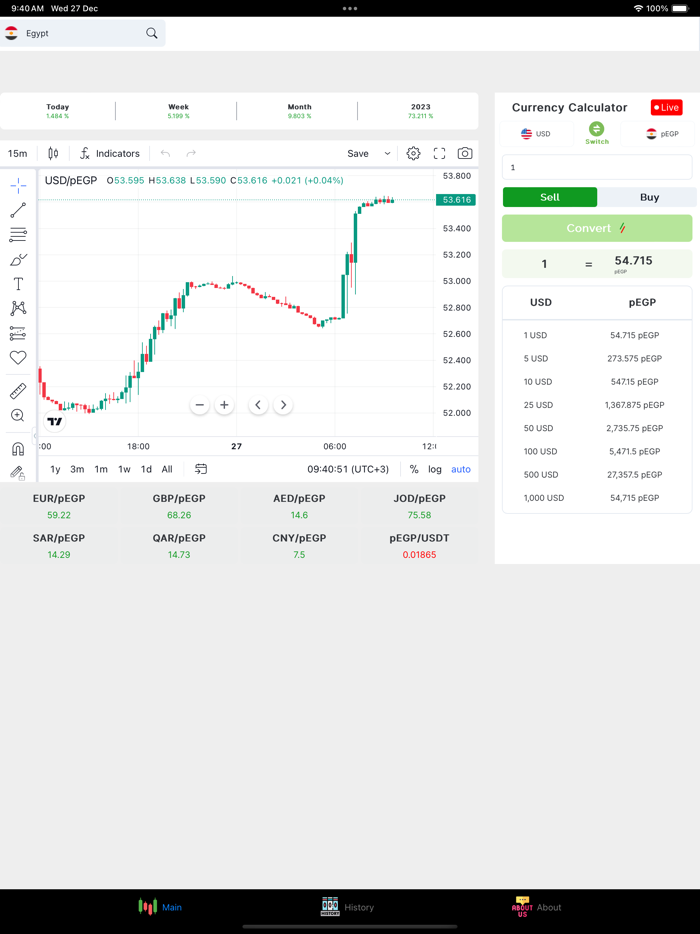Open the About tab

pyautogui.click(x=536, y=907)
